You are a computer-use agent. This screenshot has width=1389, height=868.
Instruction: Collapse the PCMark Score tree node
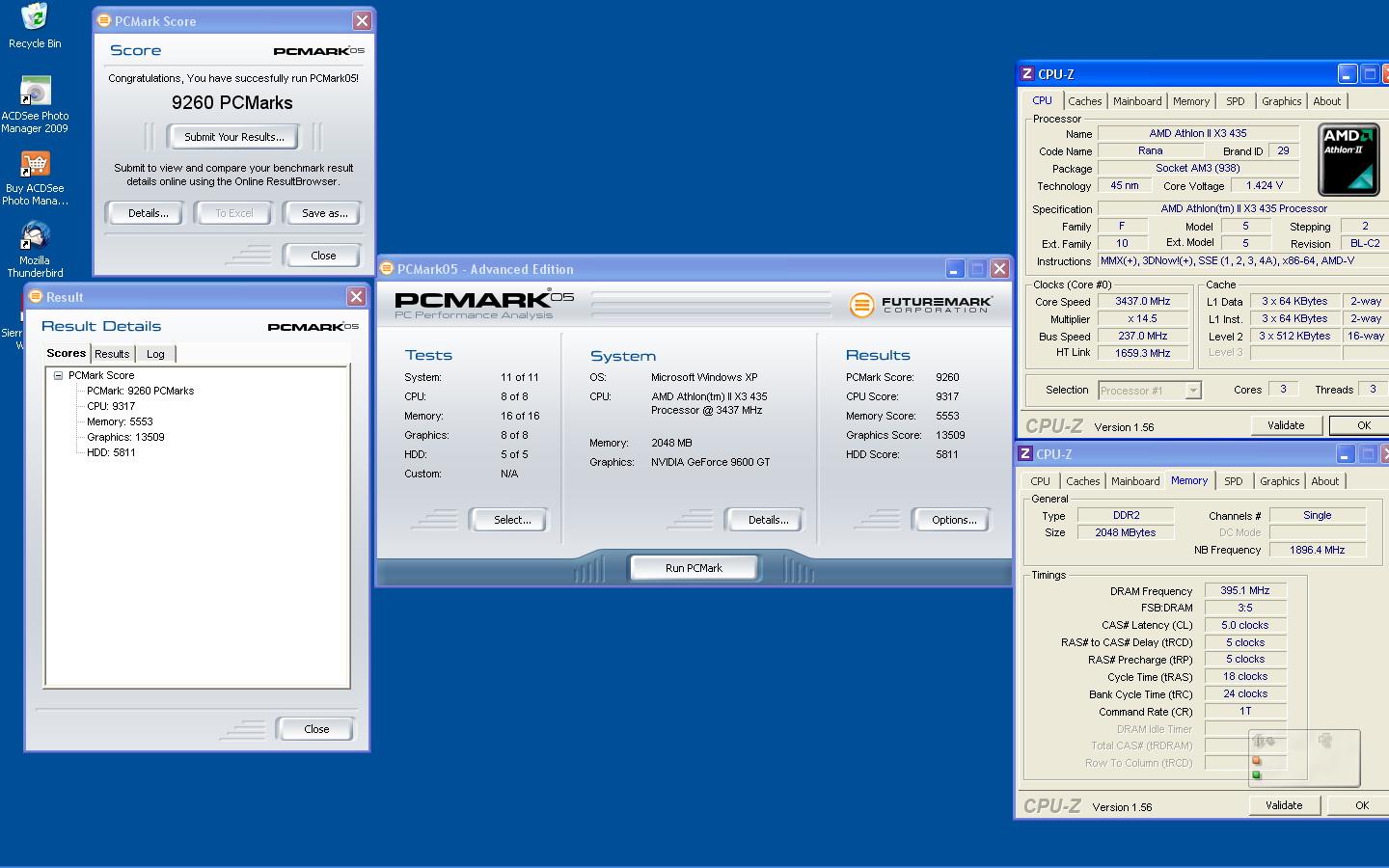click(58, 375)
